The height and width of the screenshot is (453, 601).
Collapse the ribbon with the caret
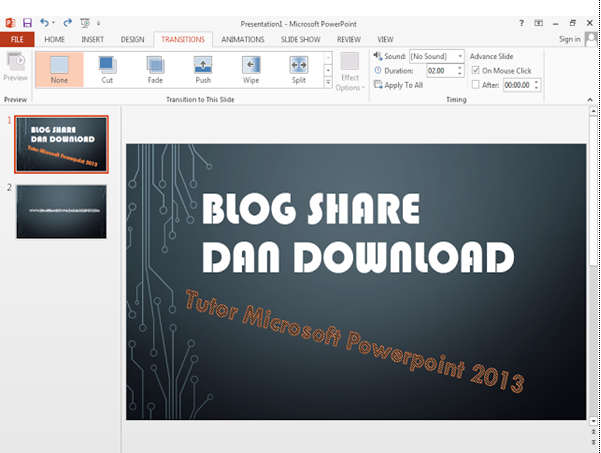point(590,100)
